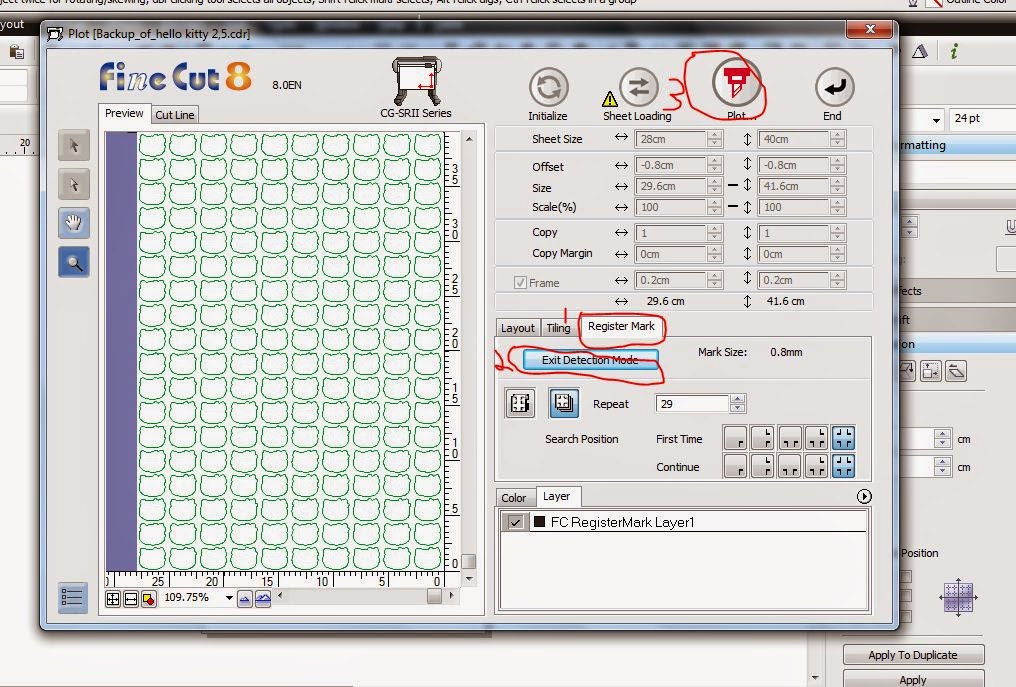Switch to the Preview tab
Image resolution: width=1016 pixels, height=687 pixels.
[x=124, y=113]
